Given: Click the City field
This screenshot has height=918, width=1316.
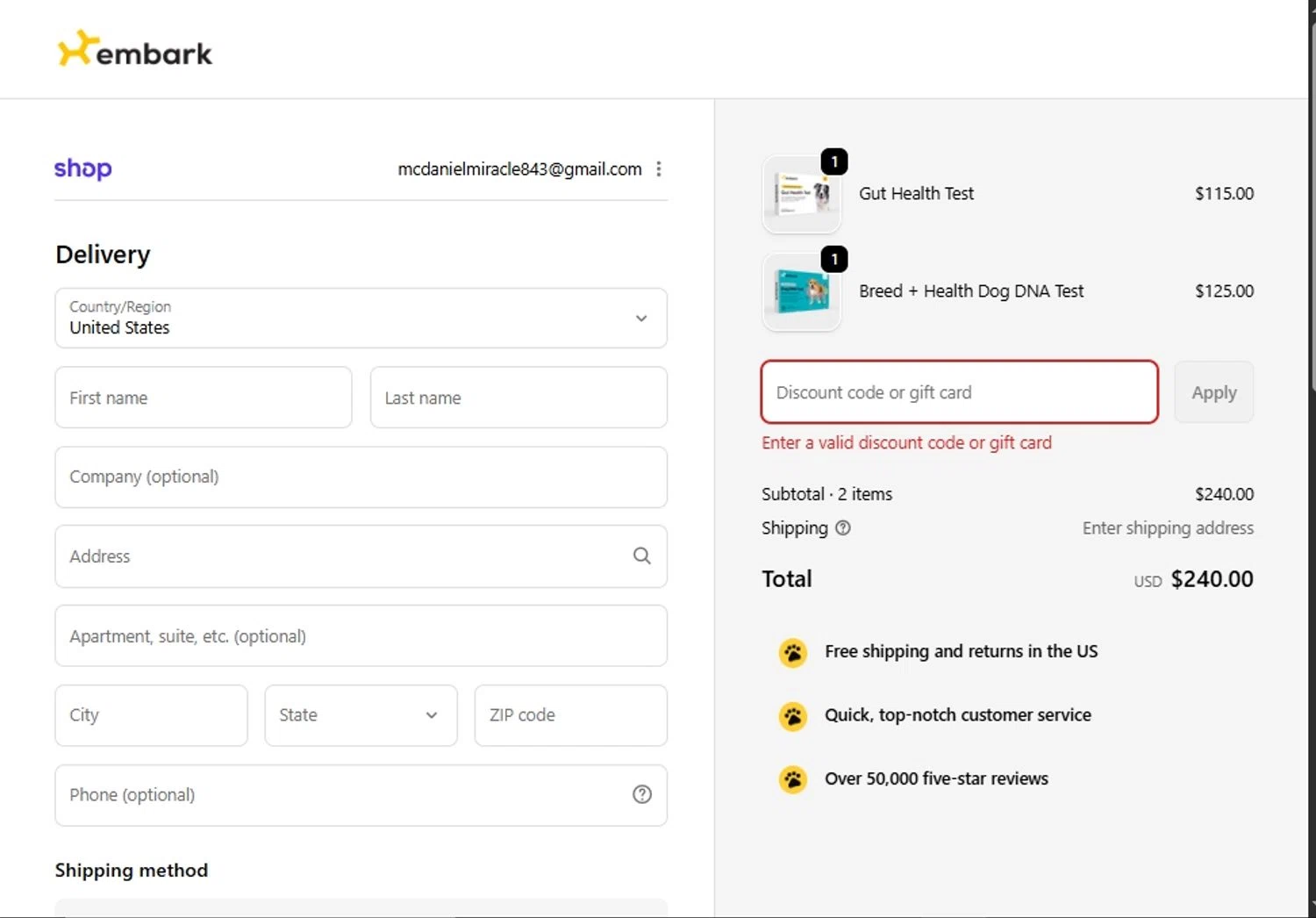Looking at the screenshot, I should click(151, 715).
